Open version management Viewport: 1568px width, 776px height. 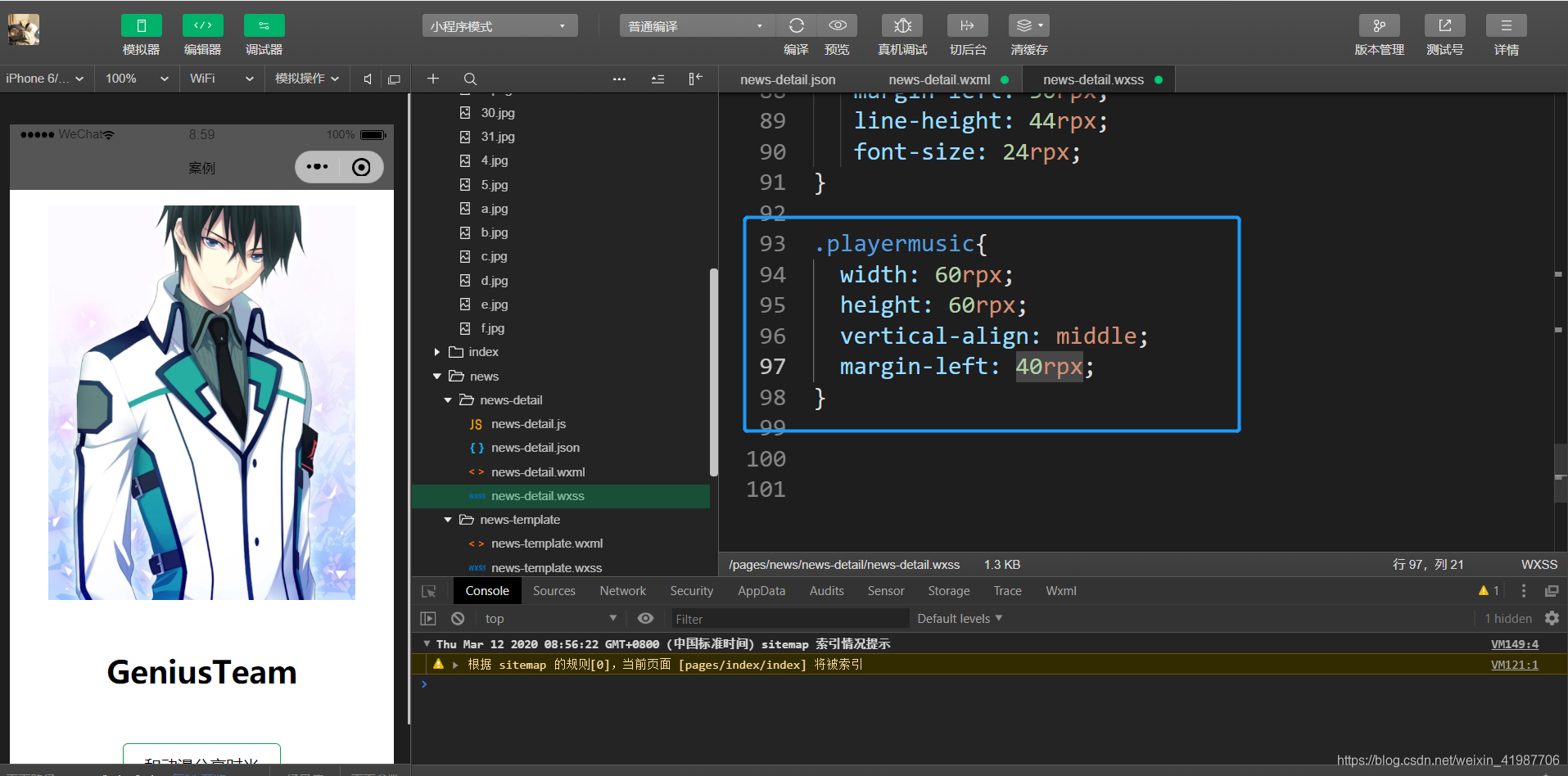pyautogui.click(x=1379, y=25)
